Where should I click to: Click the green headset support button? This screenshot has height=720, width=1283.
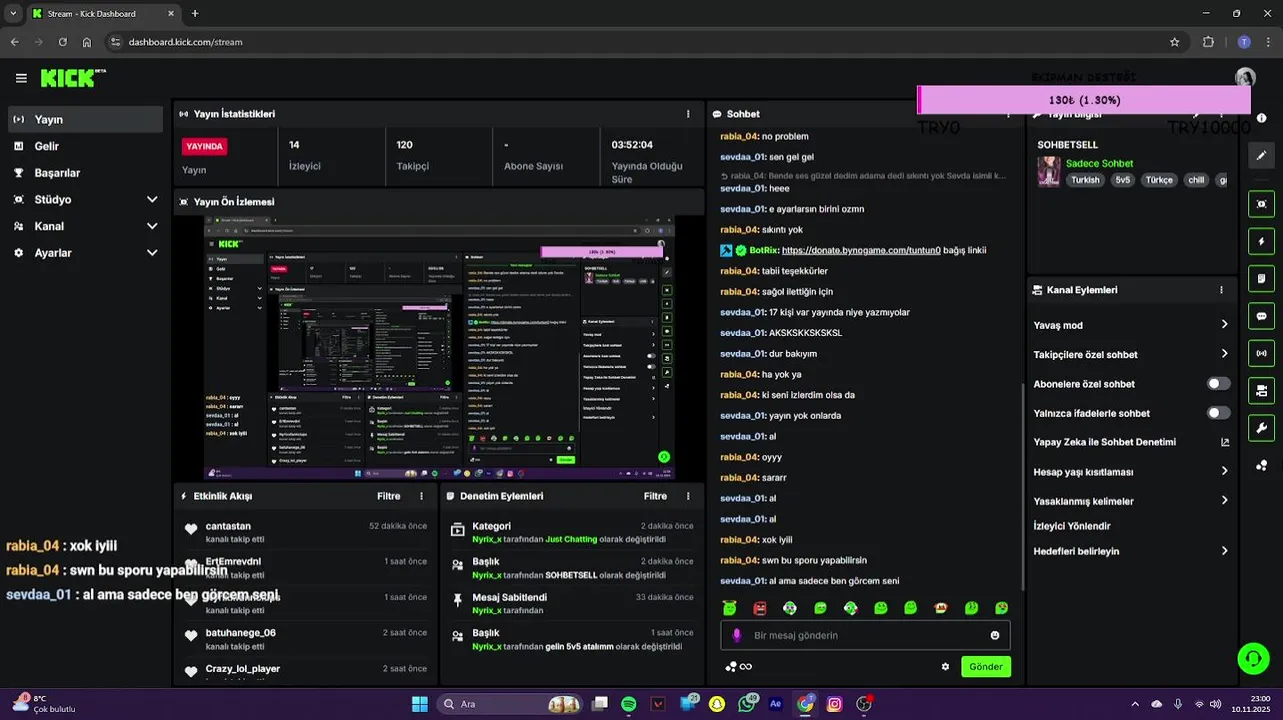coord(1253,658)
